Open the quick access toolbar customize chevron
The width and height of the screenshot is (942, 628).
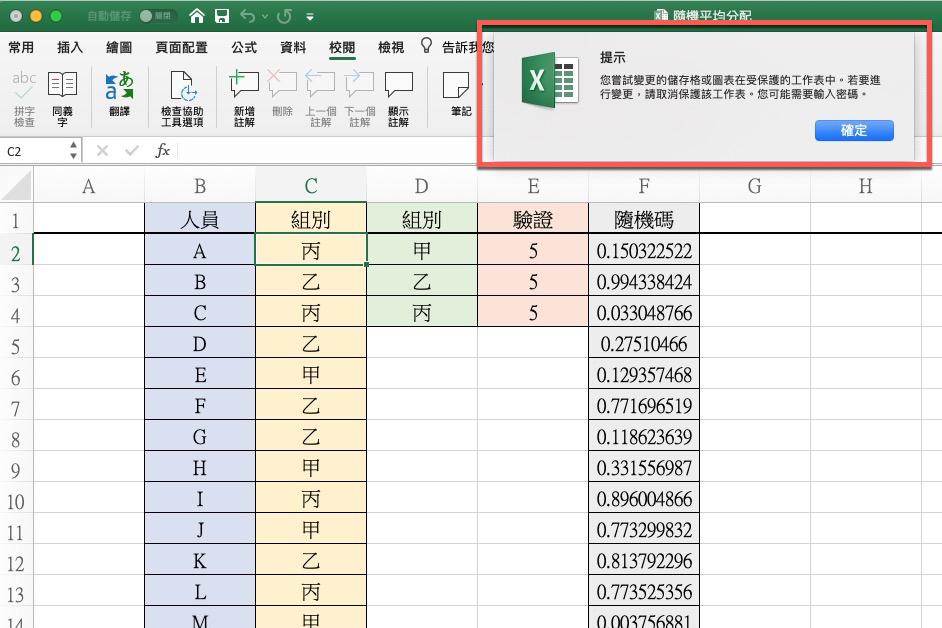311,17
